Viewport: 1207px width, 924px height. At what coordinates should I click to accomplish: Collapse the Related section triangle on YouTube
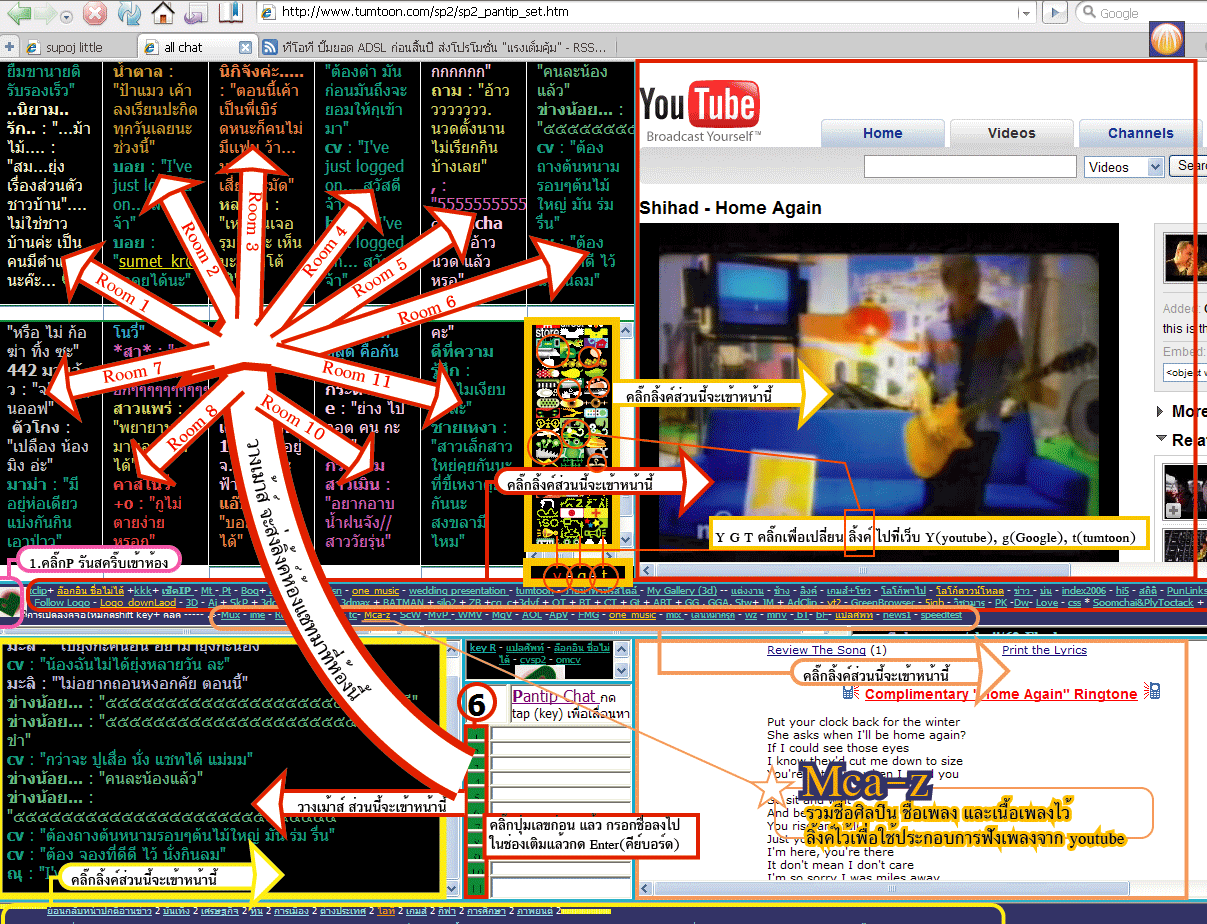1160,439
